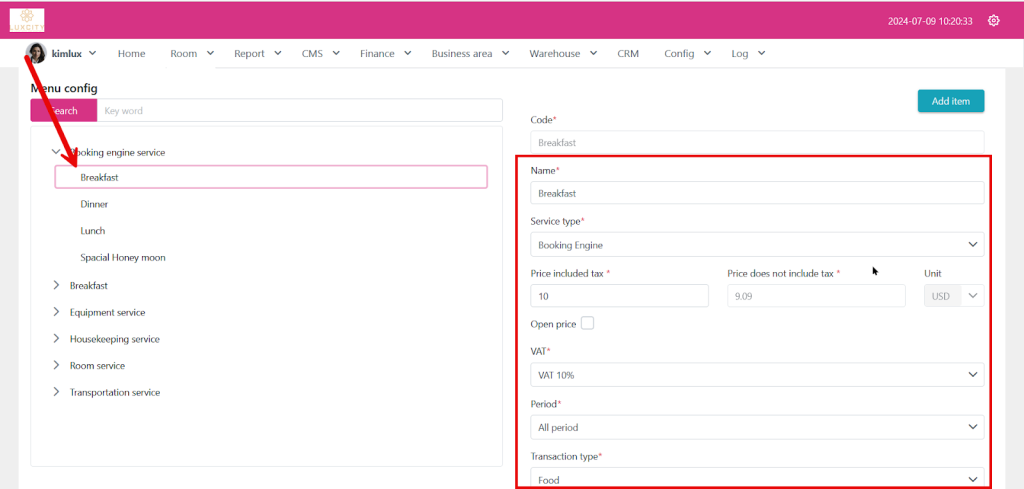
Task: Open the VAT 10% dropdown
Action: (756, 375)
